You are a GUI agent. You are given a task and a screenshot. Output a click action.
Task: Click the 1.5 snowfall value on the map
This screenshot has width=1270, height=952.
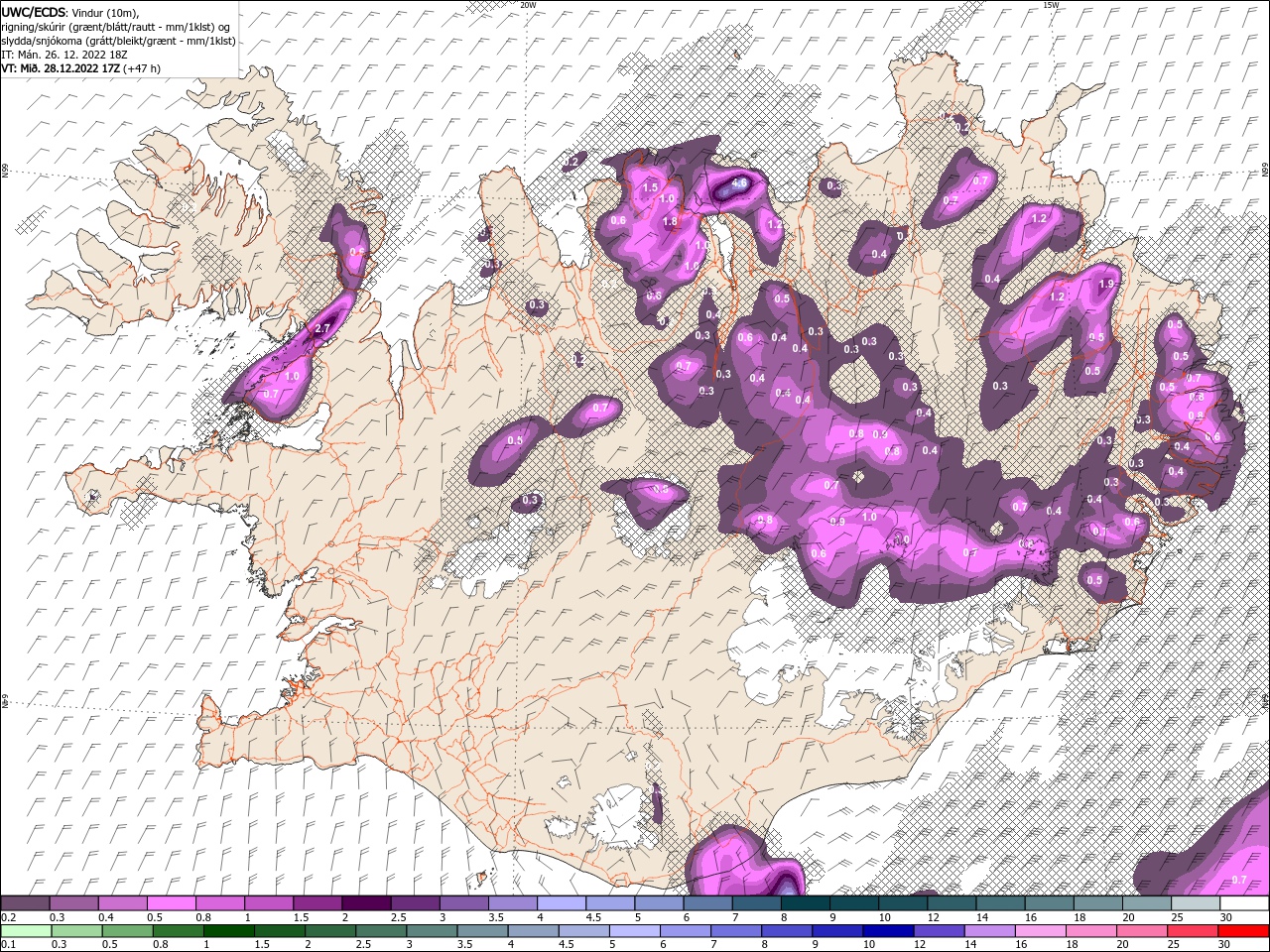651,187
